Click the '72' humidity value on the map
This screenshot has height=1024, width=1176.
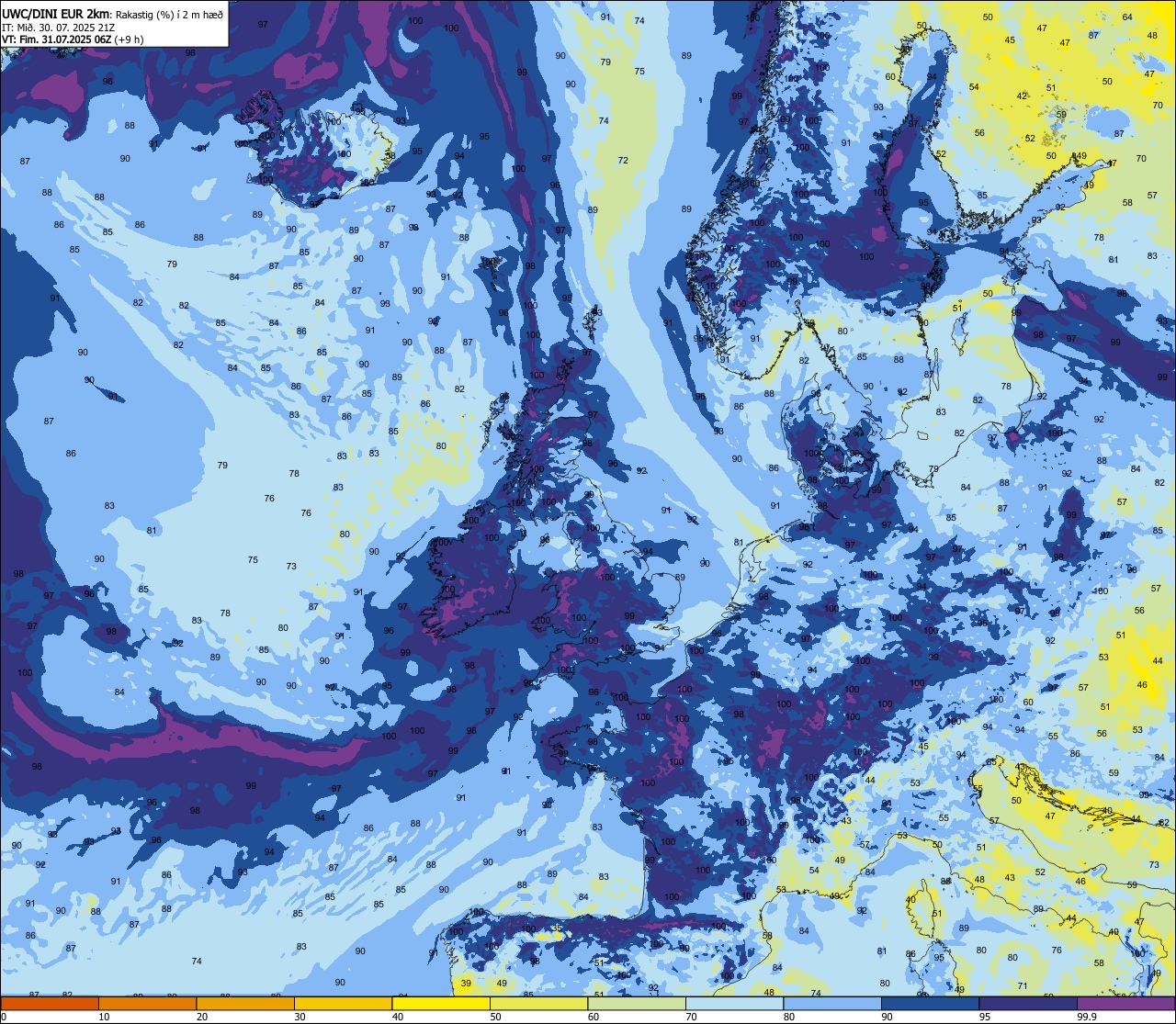click(x=623, y=161)
